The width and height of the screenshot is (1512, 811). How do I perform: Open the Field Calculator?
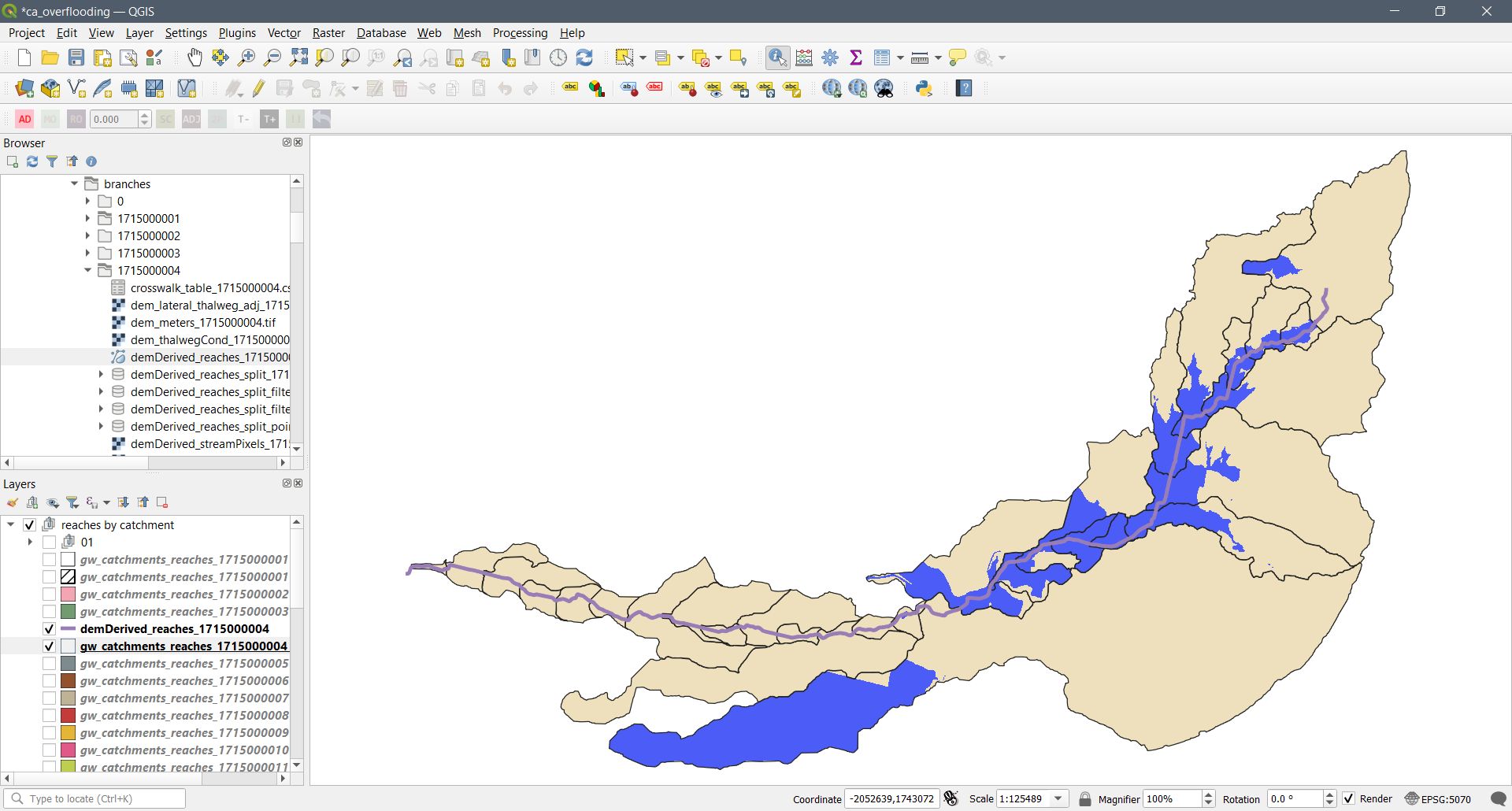click(x=804, y=57)
